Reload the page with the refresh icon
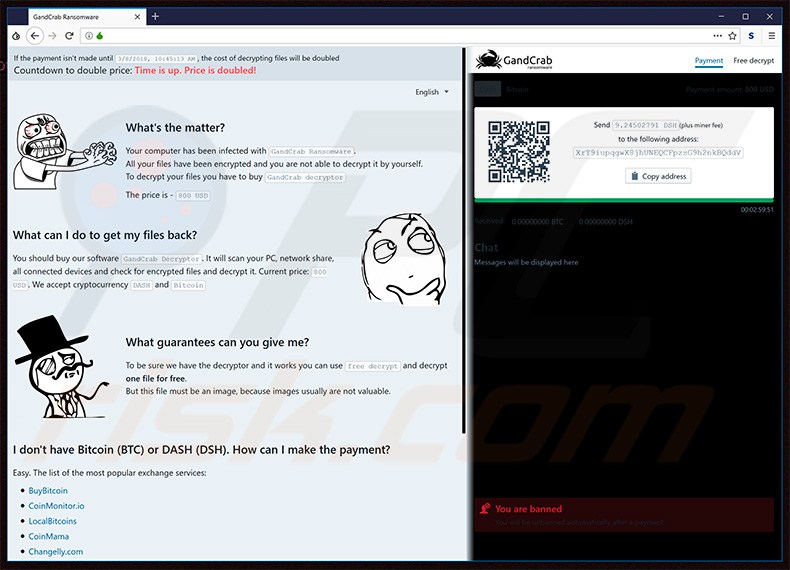 tap(69, 36)
